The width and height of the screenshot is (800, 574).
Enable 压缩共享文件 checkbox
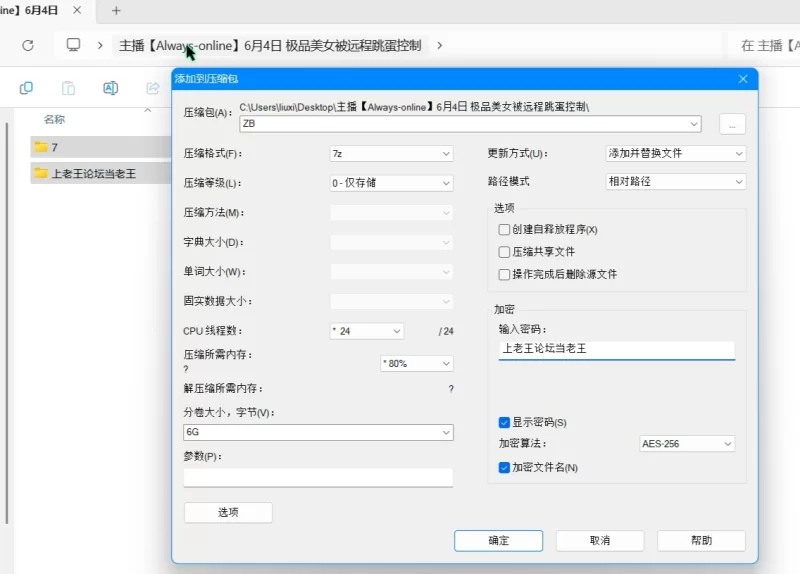[x=504, y=252]
